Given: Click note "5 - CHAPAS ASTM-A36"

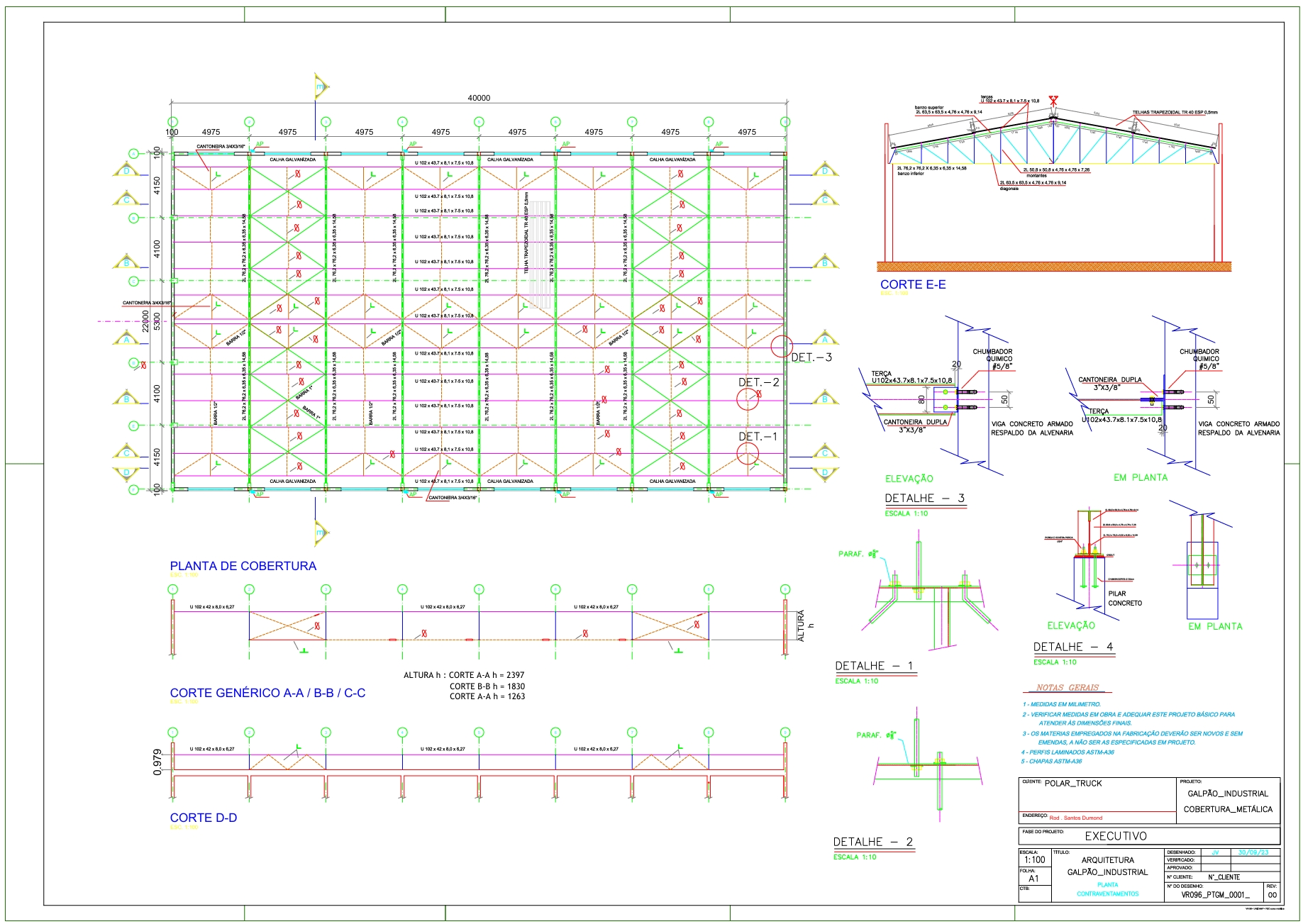Looking at the screenshot, I should tap(1052, 762).
